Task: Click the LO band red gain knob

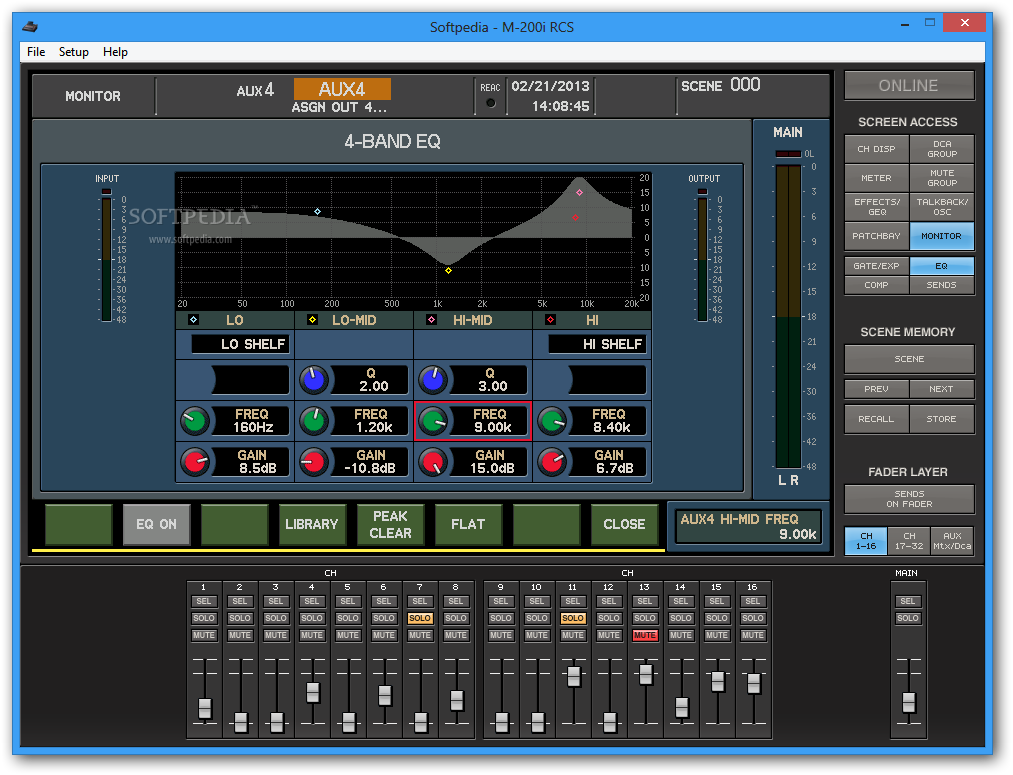Action: tap(194, 462)
